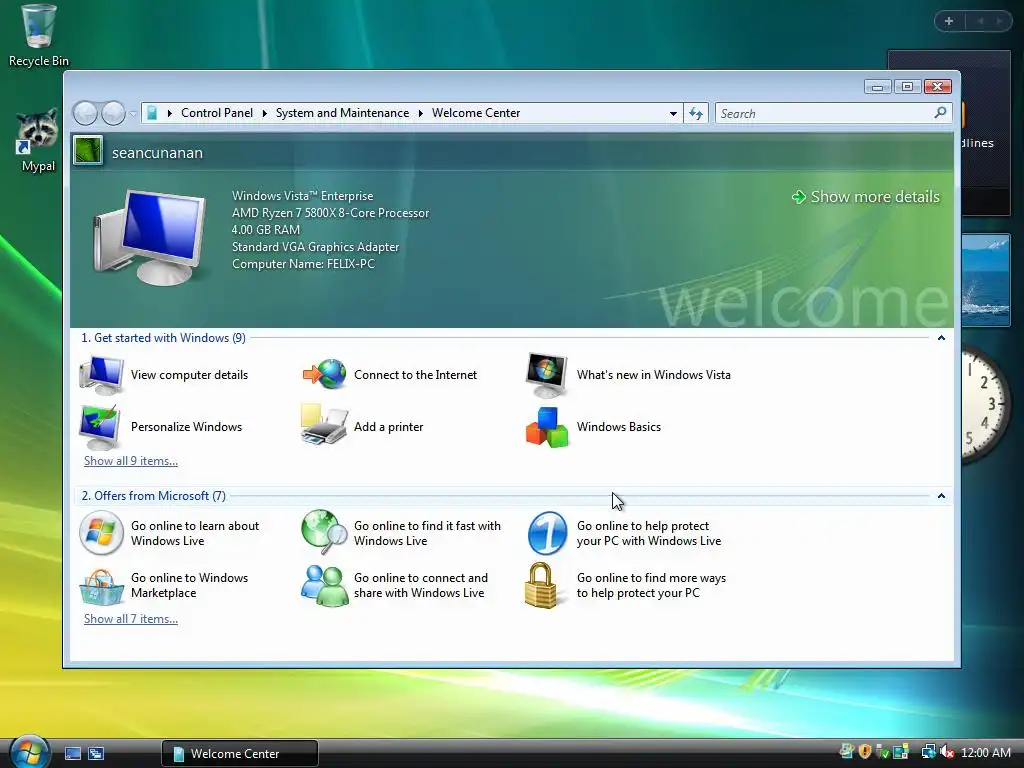This screenshot has width=1024, height=768.
Task: Click the security shield tray icon
Action: [865, 752]
